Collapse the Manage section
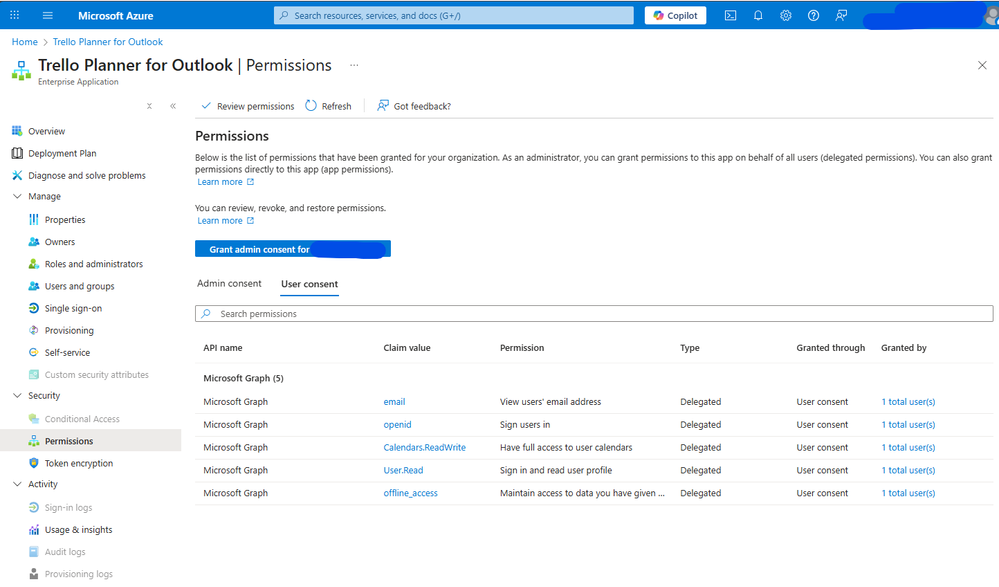 (17, 196)
